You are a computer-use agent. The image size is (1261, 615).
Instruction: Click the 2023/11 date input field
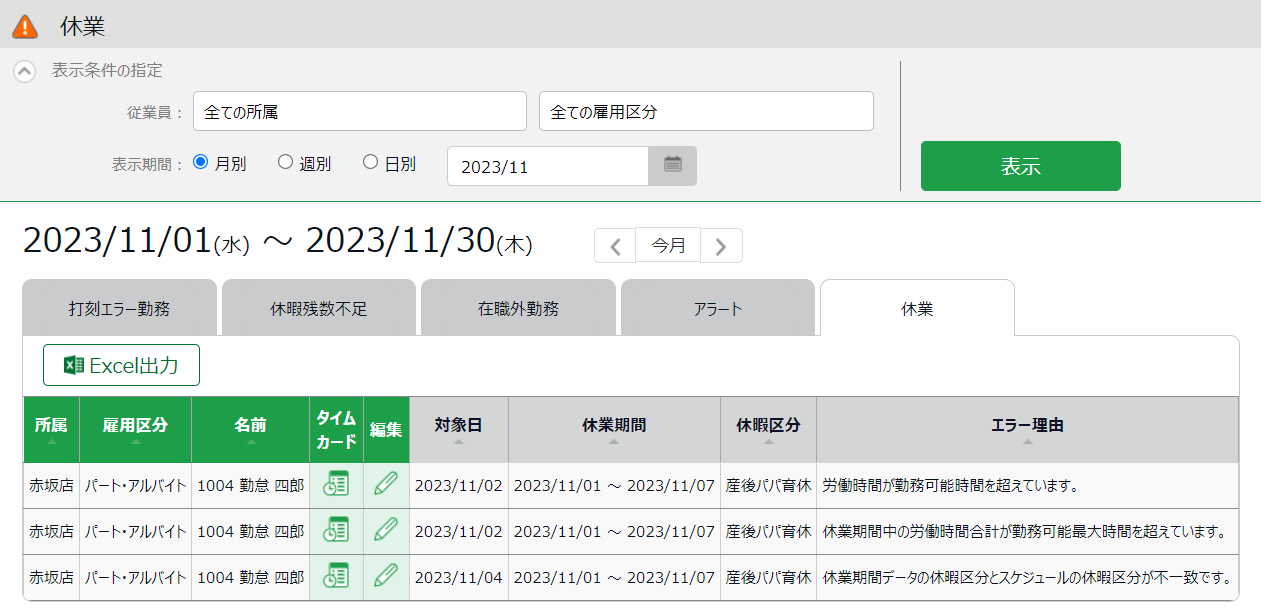click(x=547, y=167)
